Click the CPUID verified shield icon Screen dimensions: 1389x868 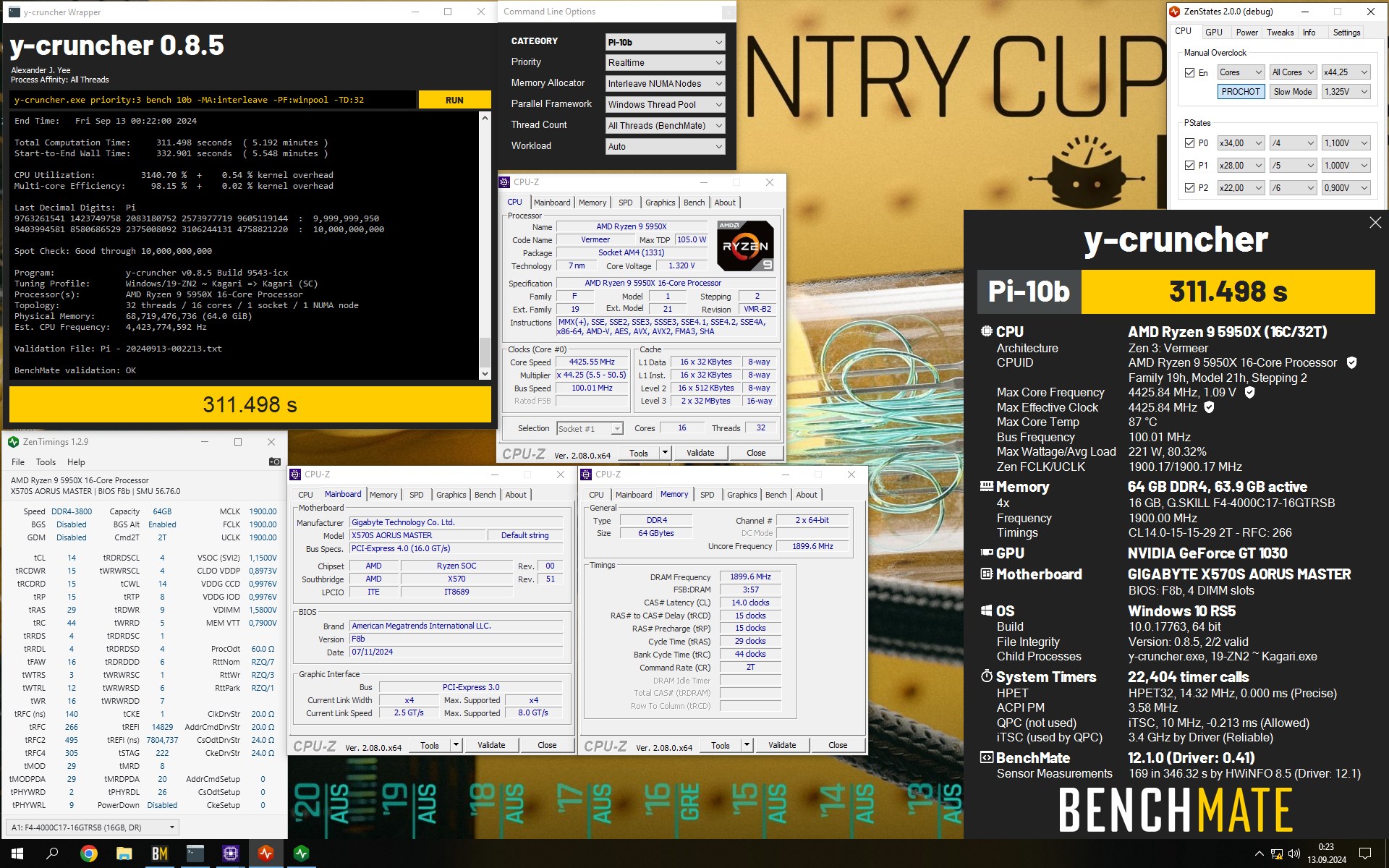[1351, 363]
